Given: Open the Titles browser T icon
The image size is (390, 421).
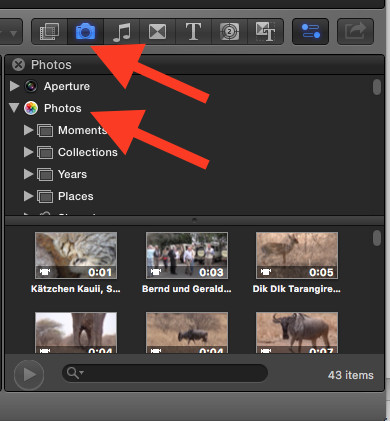Looking at the screenshot, I should 193,32.
